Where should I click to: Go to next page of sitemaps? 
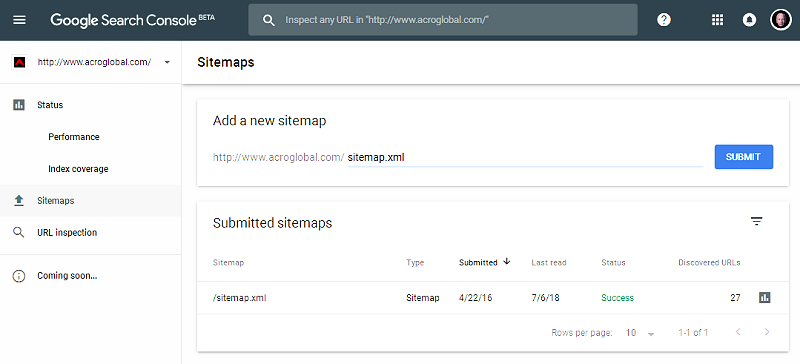coord(767,332)
